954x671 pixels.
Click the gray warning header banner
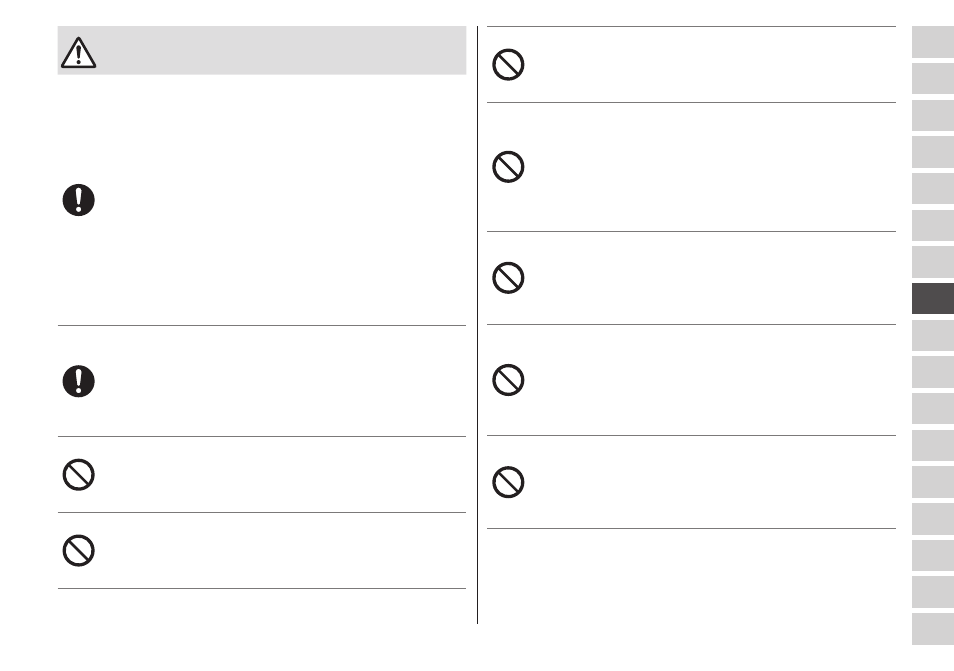262,50
